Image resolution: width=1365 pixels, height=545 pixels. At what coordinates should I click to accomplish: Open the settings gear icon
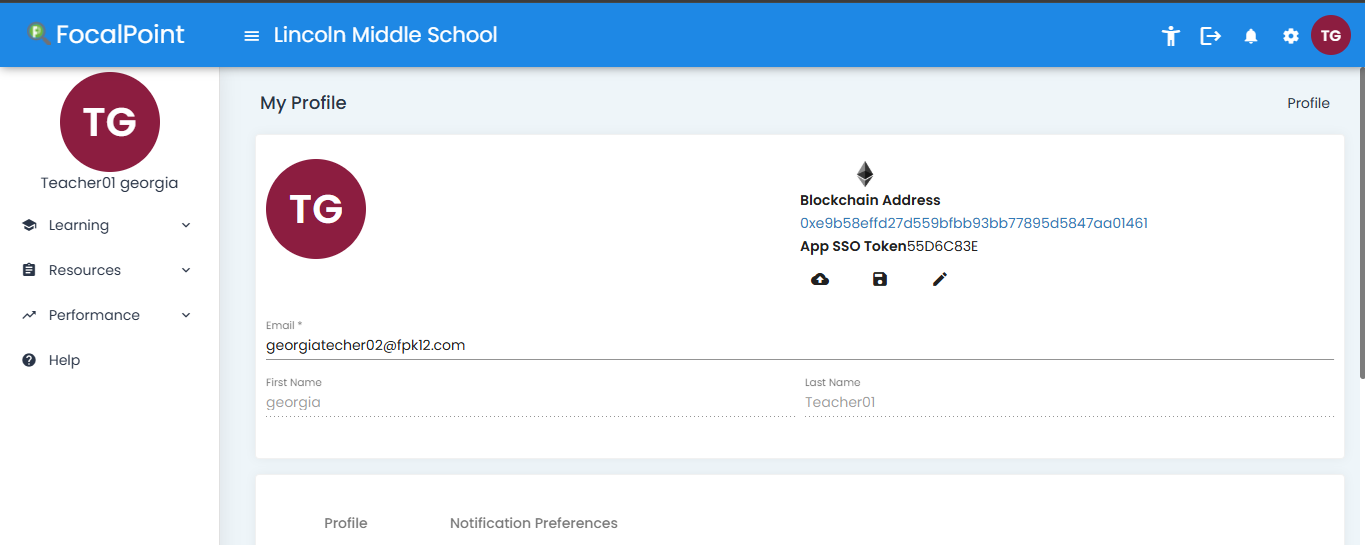[x=1291, y=36]
